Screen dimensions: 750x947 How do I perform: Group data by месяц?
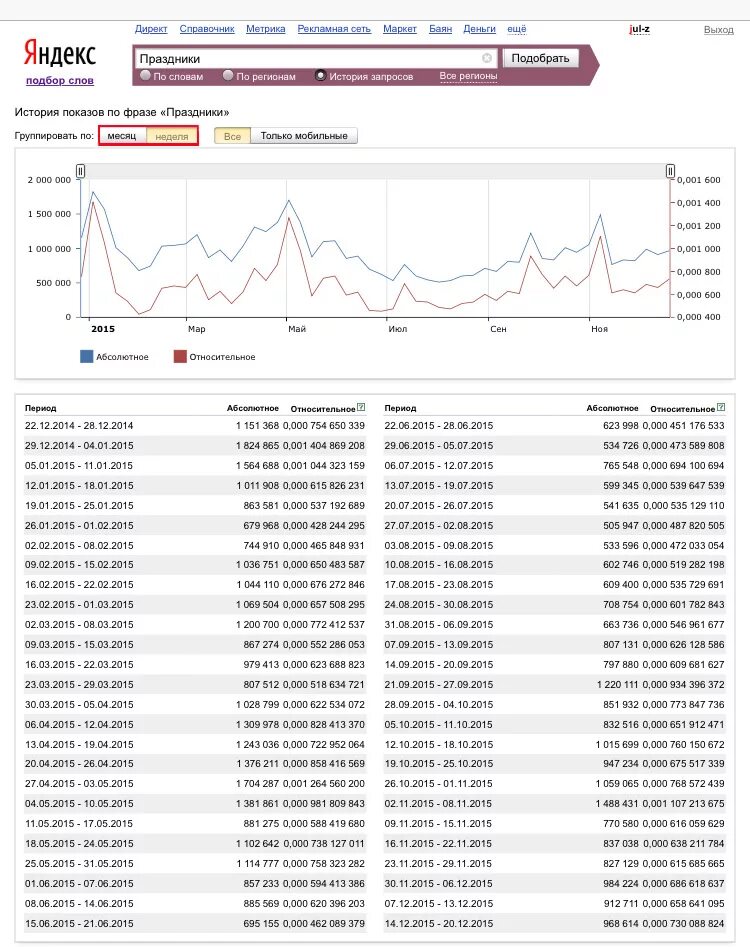click(x=122, y=136)
